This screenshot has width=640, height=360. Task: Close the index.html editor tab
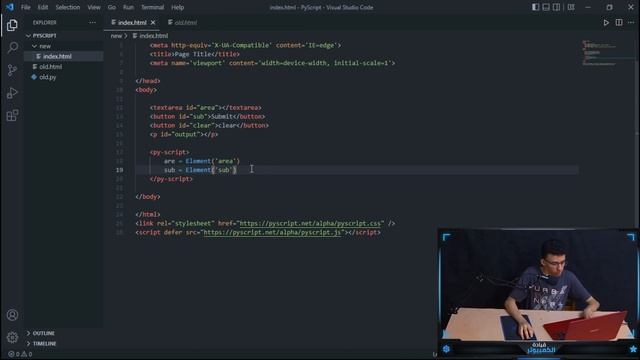[153, 23]
